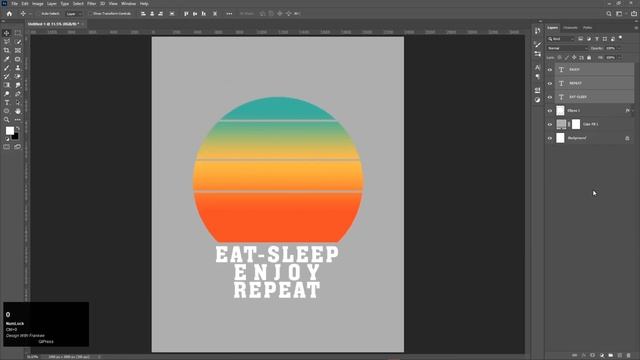Enable the Auto-Select checkbox
Screen dimensions: 640x360
38,14
